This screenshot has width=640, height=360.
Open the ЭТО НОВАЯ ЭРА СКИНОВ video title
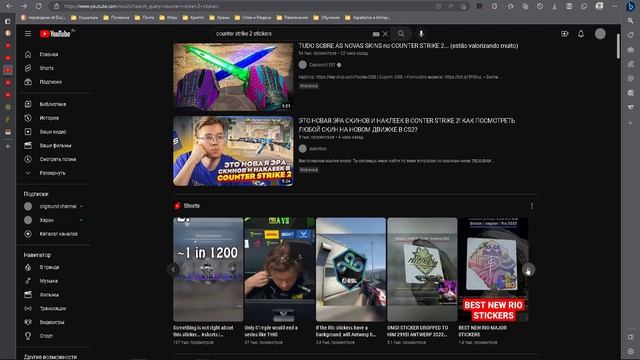tap(407, 125)
